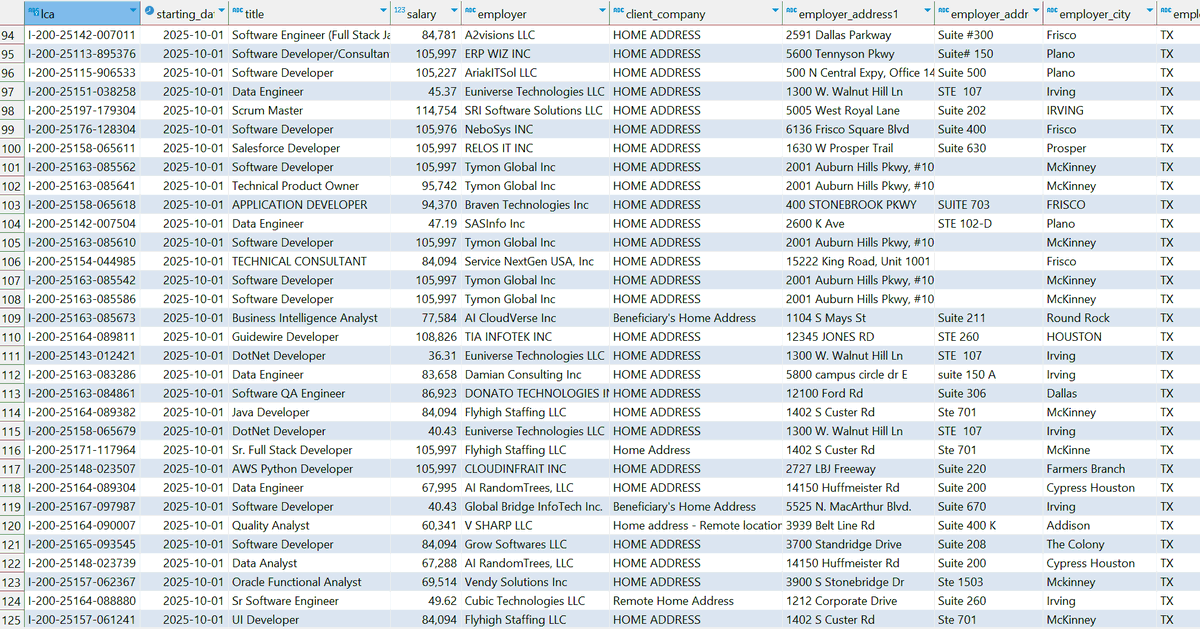The height and width of the screenshot is (629, 1200).
Task: Open the title column filter dropdown arrow
Action: (x=384, y=12)
